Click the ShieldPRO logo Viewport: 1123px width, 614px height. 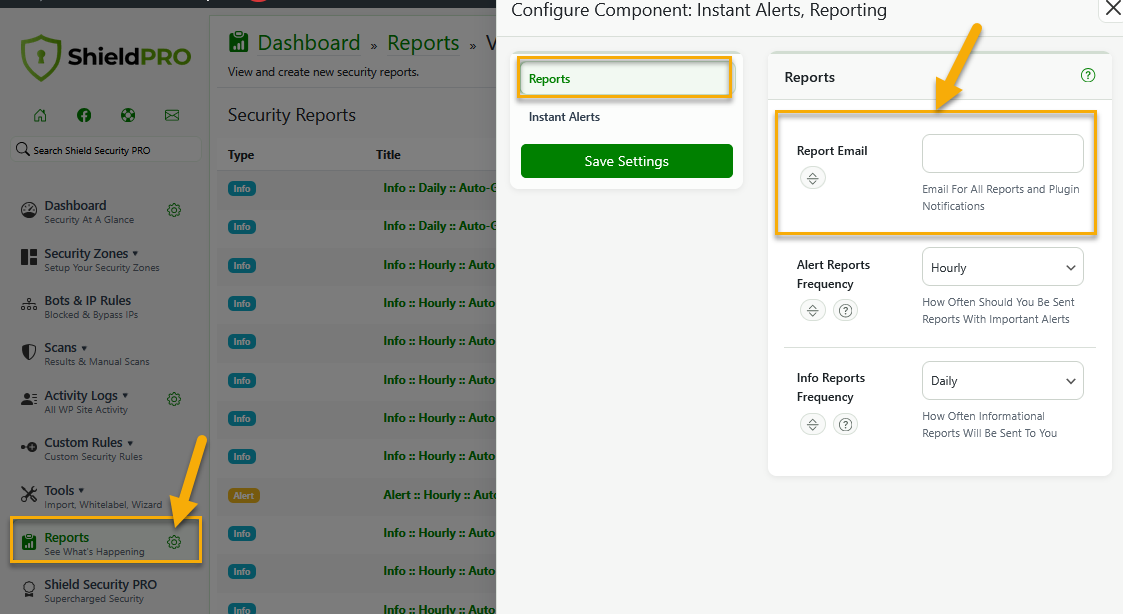click(106, 57)
